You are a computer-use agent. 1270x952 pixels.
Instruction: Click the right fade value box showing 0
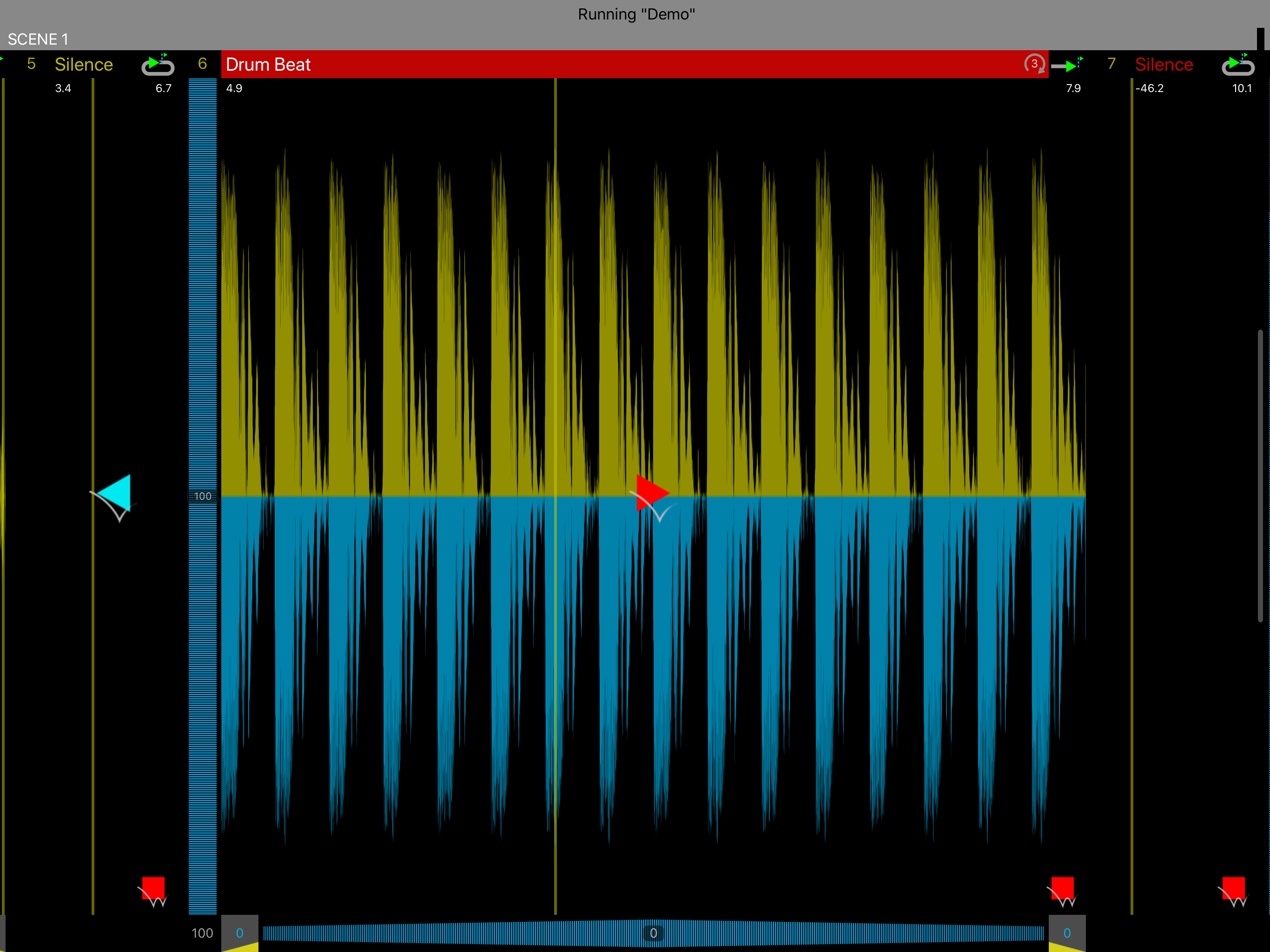click(1067, 933)
